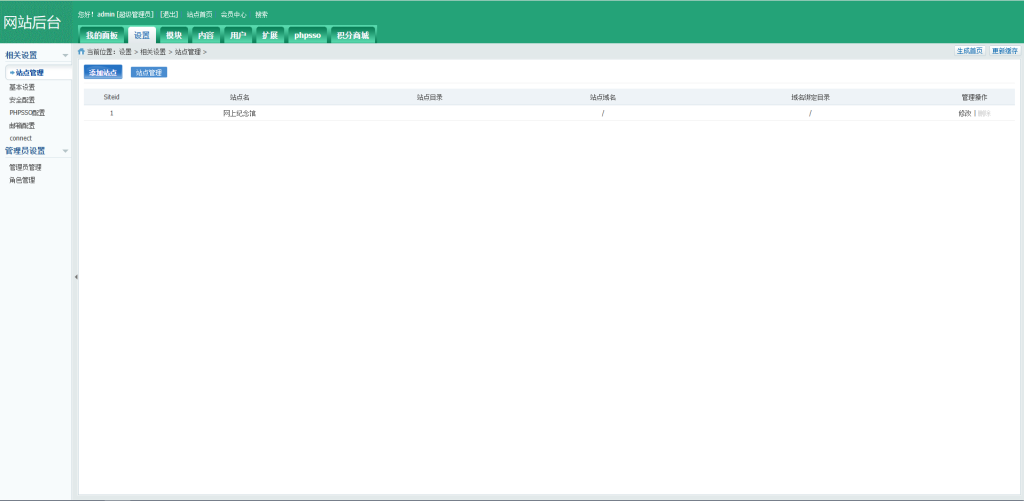Open the 积分商城 tab
The height and width of the screenshot is (501, 1024).
point(352,35)
